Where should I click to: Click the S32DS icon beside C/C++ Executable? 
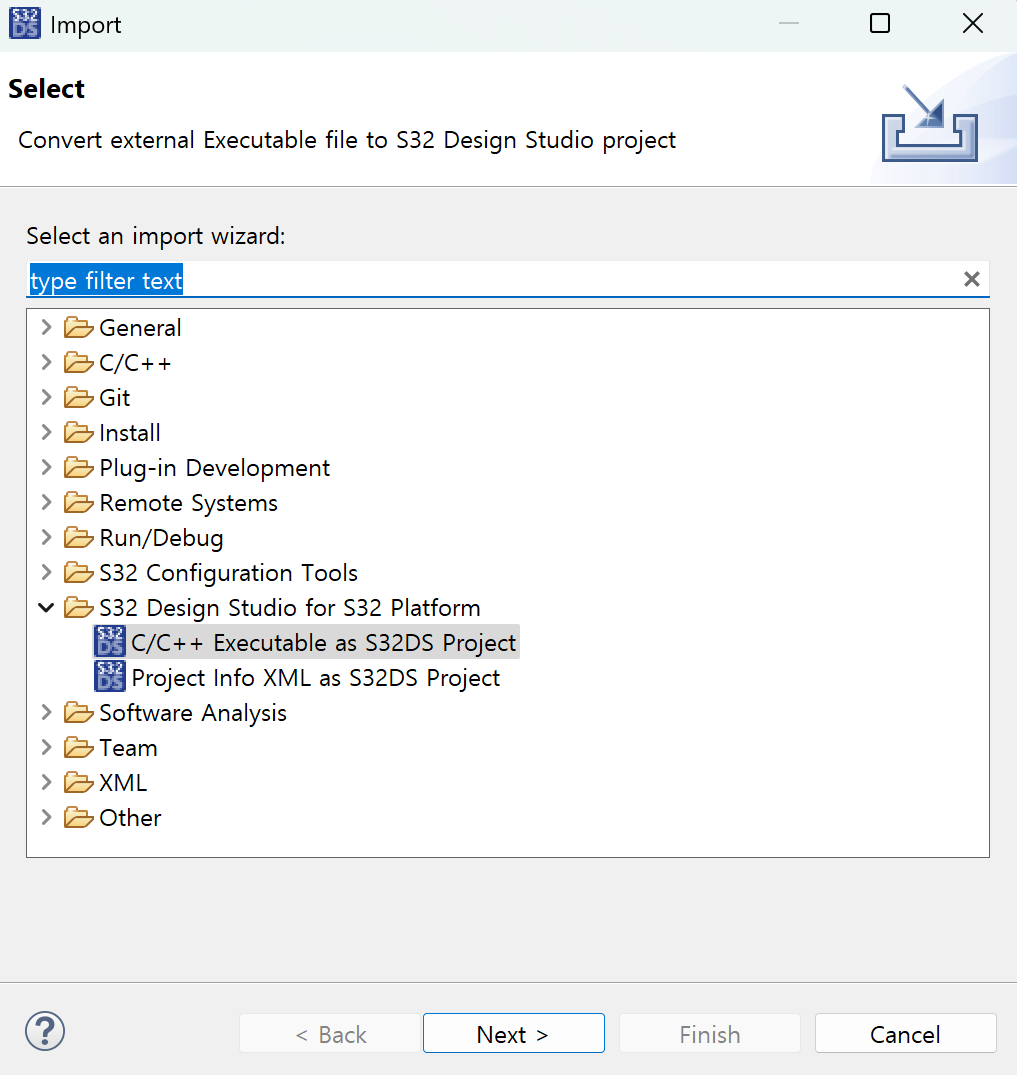click(110, 642)
